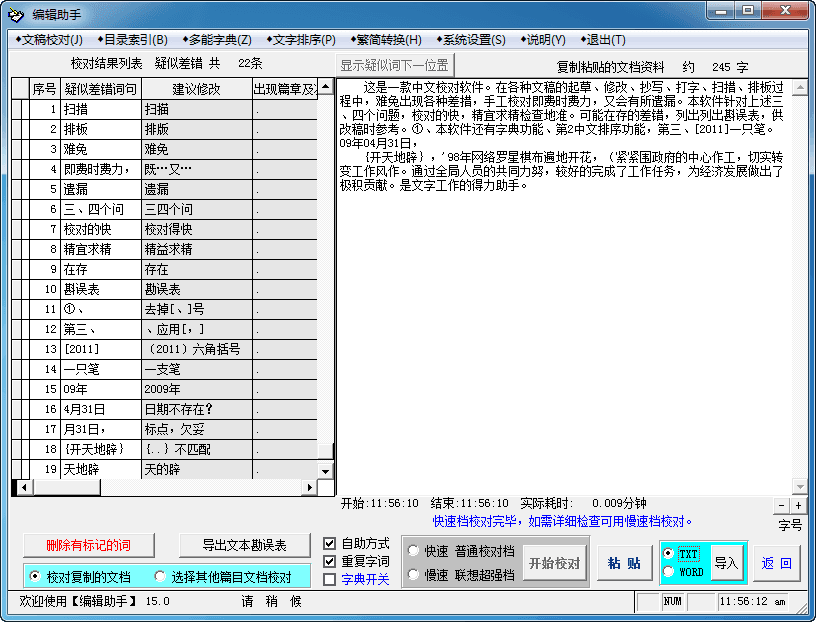This screenshot has height=622, width=816.
Task: Click the 导入 button
Action: [726, 563]
